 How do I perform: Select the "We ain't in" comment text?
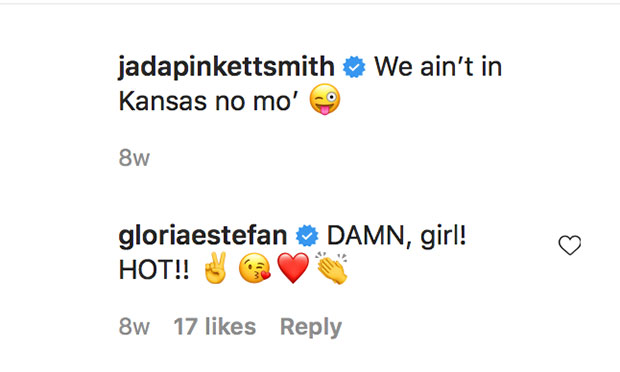(438, 66)
